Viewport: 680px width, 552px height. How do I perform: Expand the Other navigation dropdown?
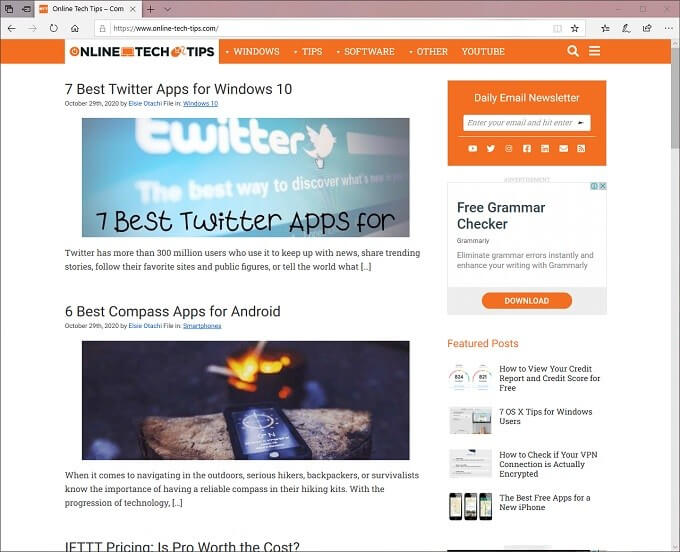click(x=428, y=52)
